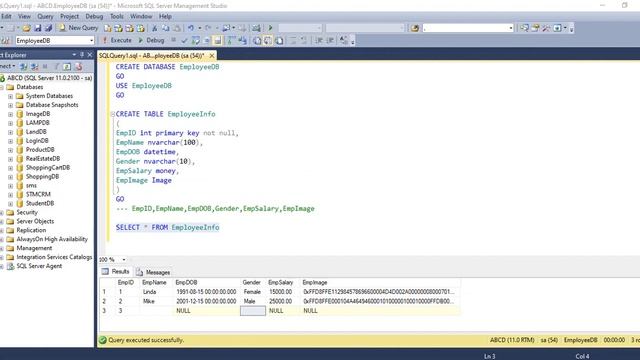Click the Increase Indent icon

[330, 40]
